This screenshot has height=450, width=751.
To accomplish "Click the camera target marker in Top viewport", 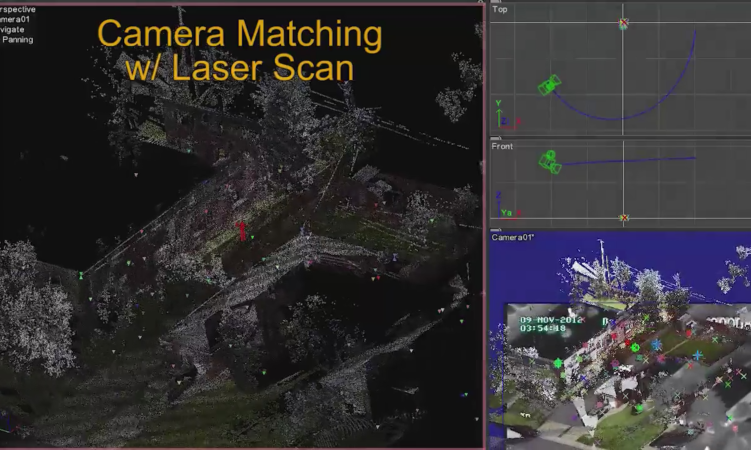I will click(x=623, y=23).
